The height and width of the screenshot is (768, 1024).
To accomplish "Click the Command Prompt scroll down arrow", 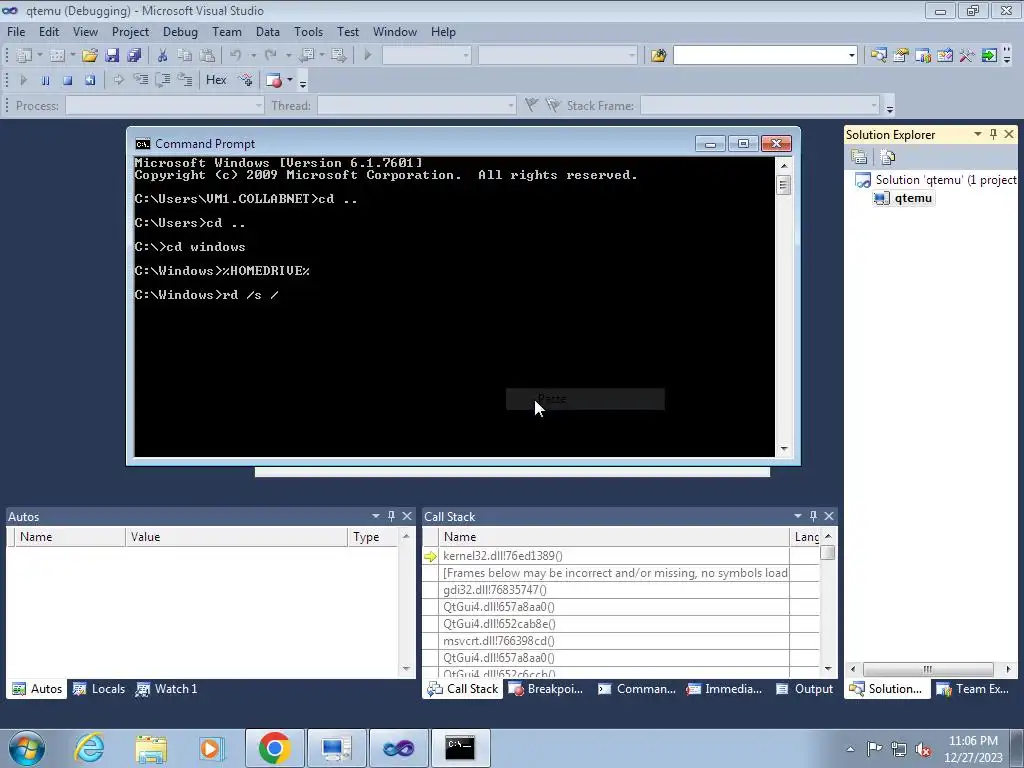I will pyautogui.click(x=784, y=449).
